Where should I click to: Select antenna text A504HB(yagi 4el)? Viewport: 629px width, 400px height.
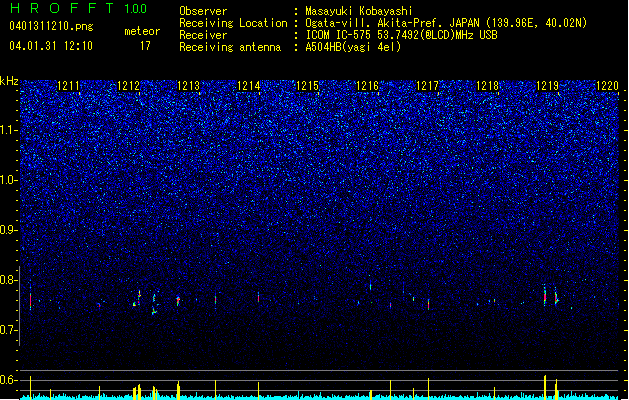353,47
